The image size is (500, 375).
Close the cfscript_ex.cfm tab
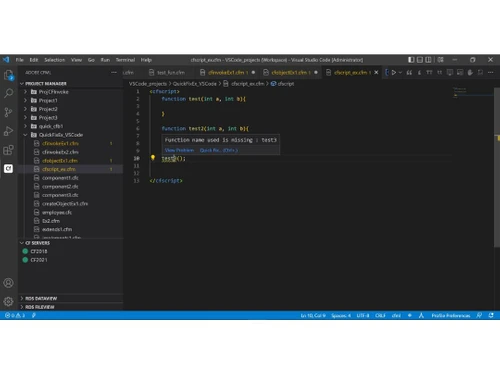pyautogui.click(x=376, y=72)
